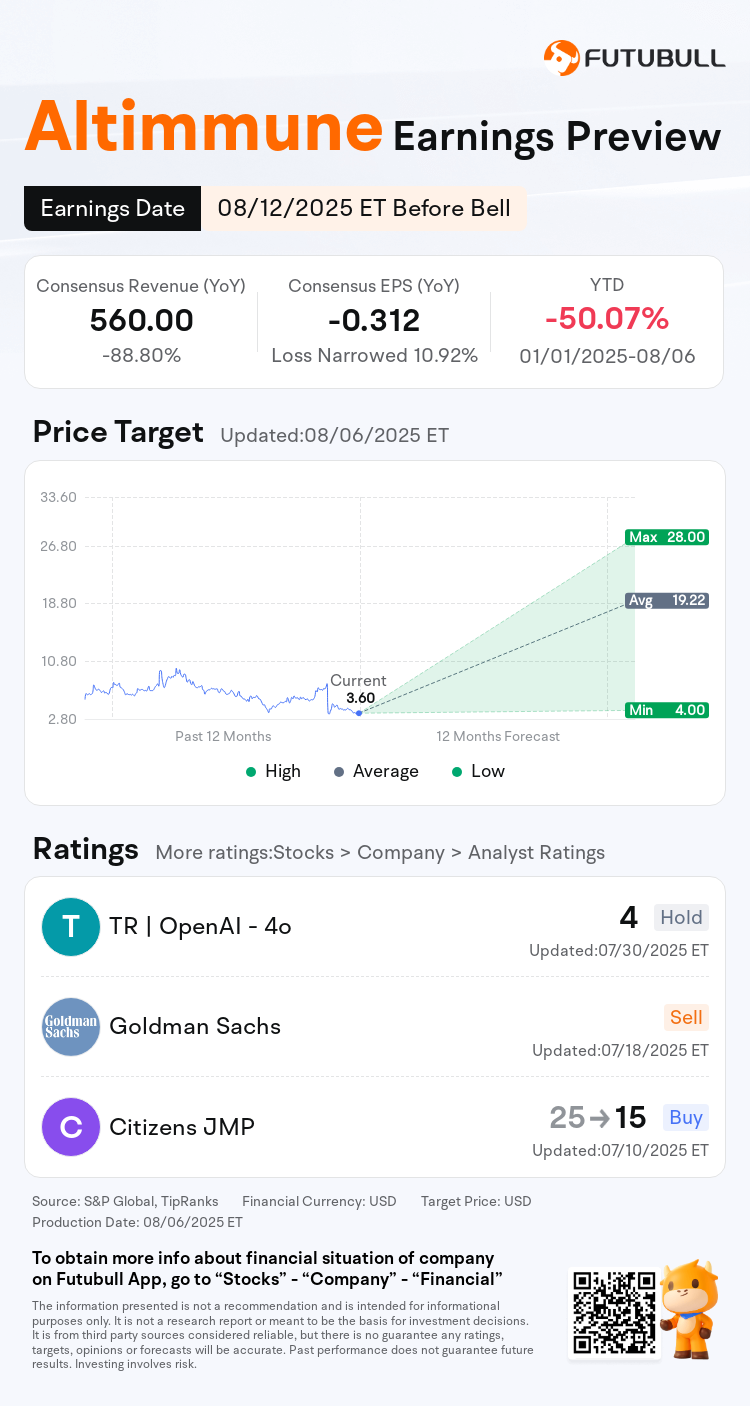Click the QR code image
Image resolution: width=750 pixels, height=1406 pixels.
[613, 1313]
